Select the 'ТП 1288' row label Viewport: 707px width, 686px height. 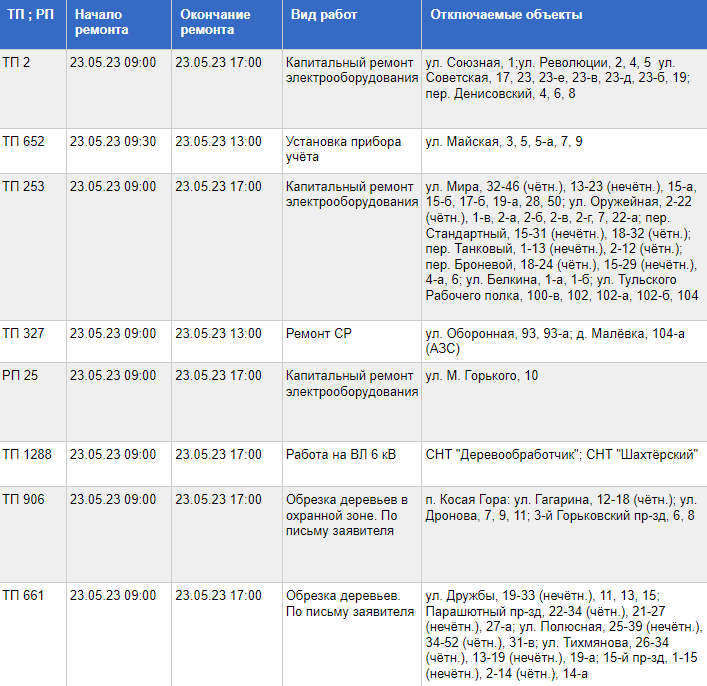click(28, 454)
